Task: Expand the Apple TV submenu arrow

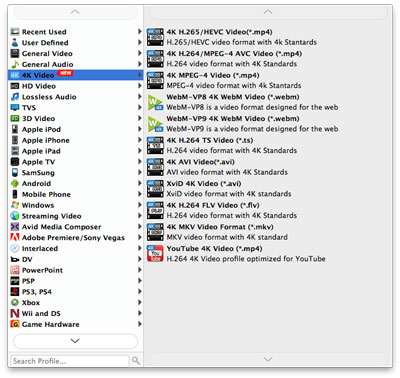Action: click(140, 162)
